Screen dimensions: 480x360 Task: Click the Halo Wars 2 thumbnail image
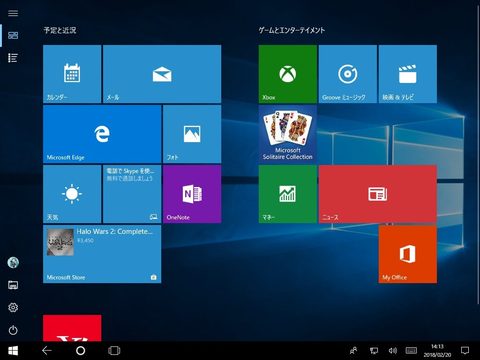[x=60, y=242]
